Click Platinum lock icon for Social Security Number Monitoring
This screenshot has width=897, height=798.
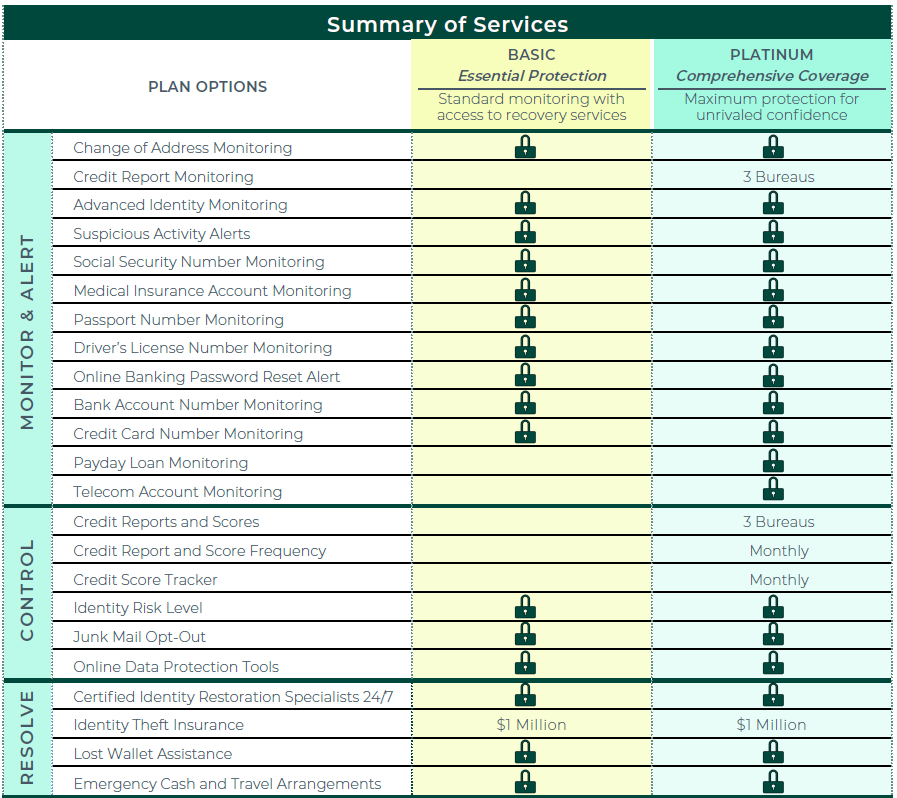coord(772,262)
